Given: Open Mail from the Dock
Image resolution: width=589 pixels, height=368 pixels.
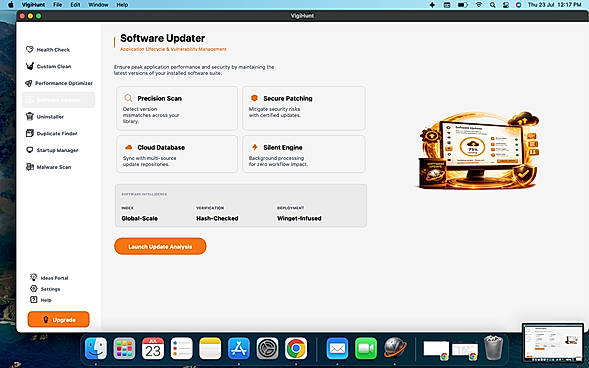Looking at the screenshot, I should (x=337, y=348).
